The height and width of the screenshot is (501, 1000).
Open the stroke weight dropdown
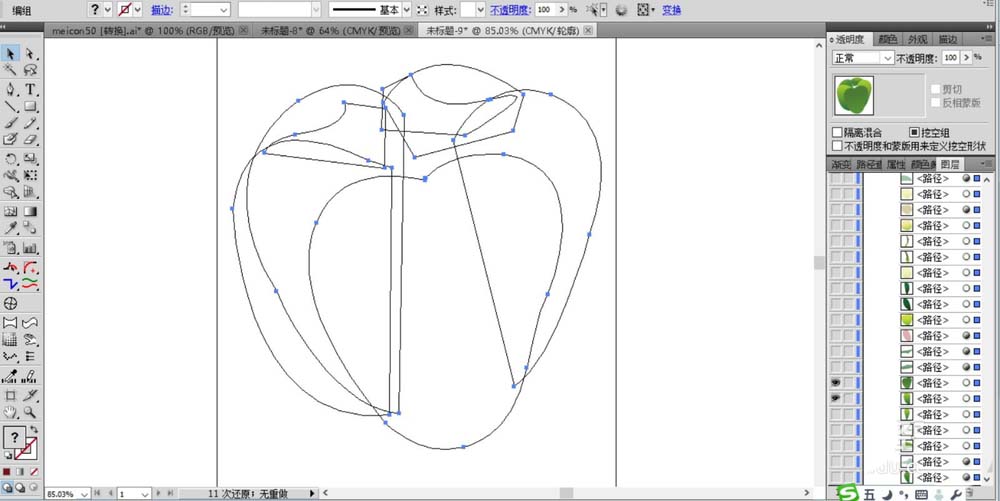223,10
